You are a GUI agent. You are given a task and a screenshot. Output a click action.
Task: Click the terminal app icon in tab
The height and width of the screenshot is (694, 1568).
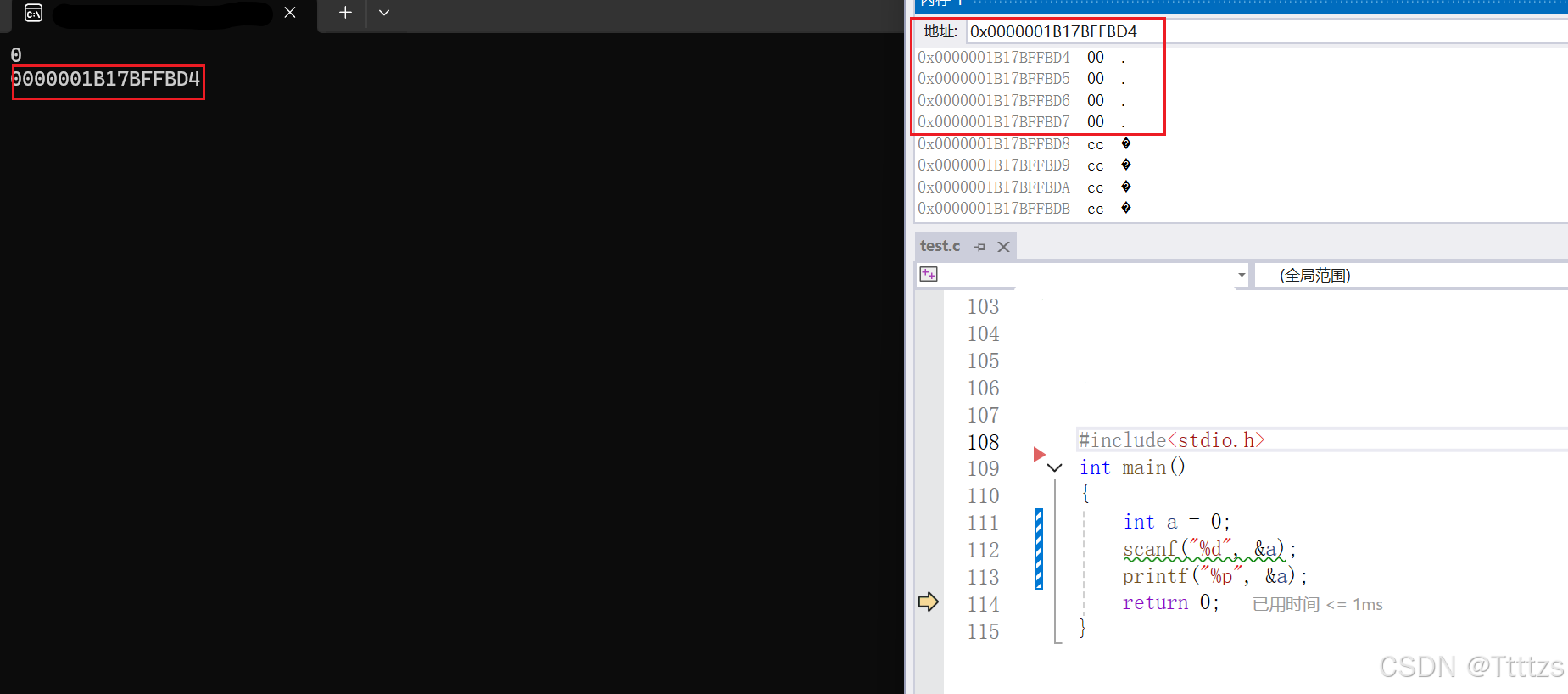click(x=33, y=13)
